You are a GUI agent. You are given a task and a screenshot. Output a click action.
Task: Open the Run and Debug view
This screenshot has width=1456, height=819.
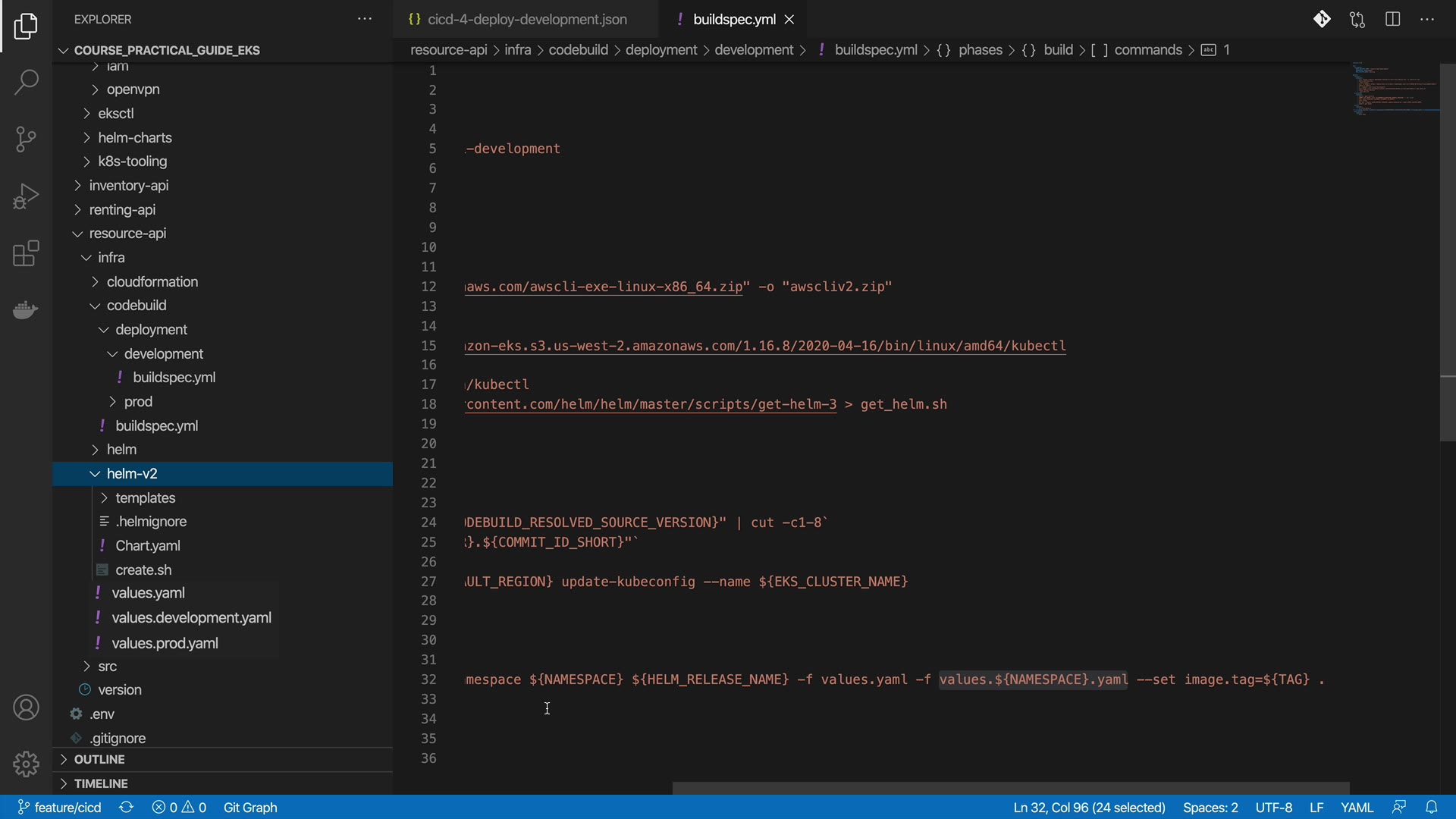click(26, 196)
